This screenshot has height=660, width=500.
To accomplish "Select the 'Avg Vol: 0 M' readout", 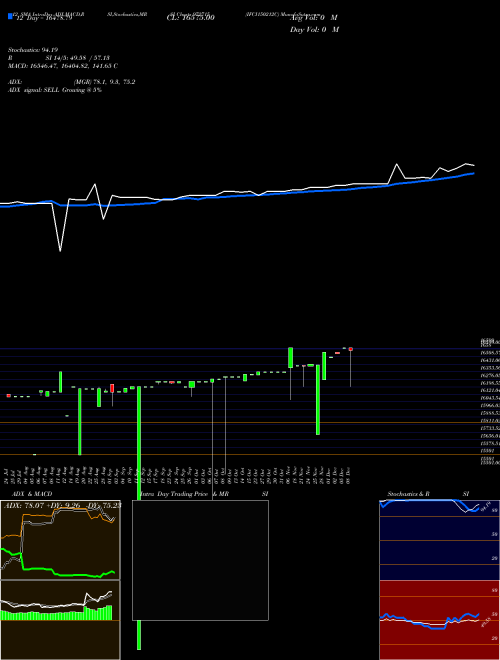I will pyautogui.click(x=314, y=18).
